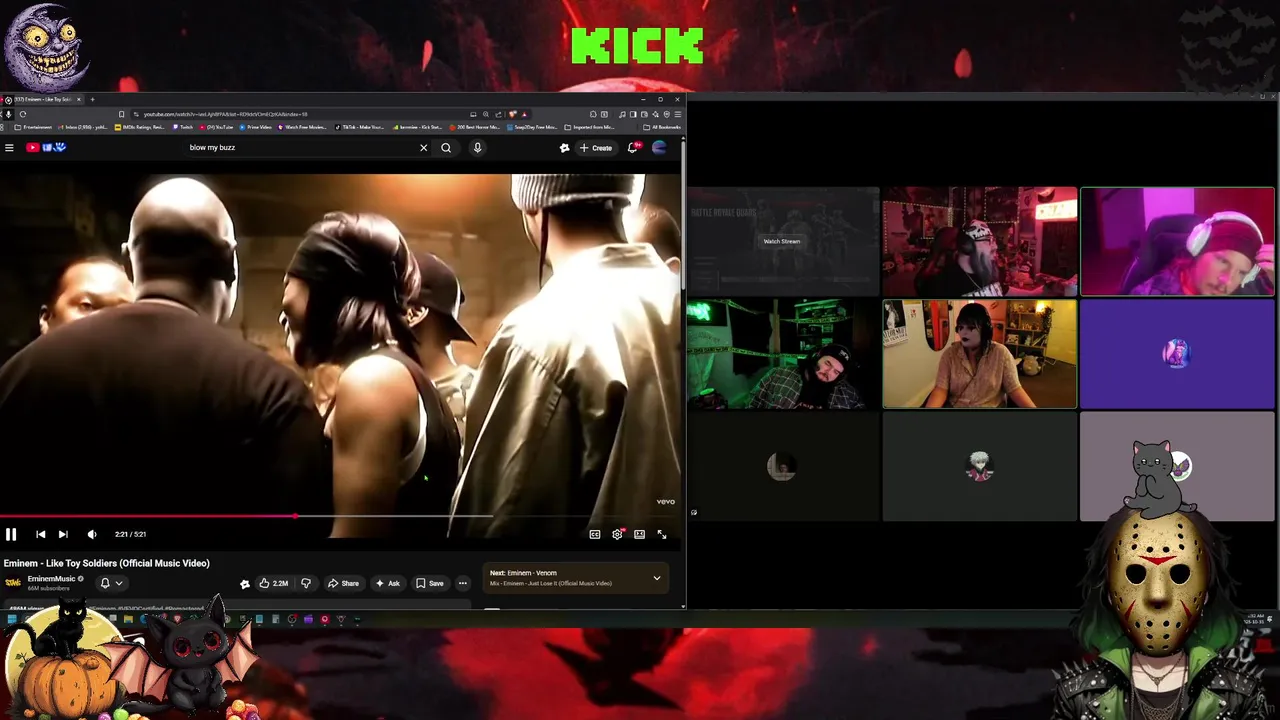Open the Prime Video bookmark

point(259,127)
